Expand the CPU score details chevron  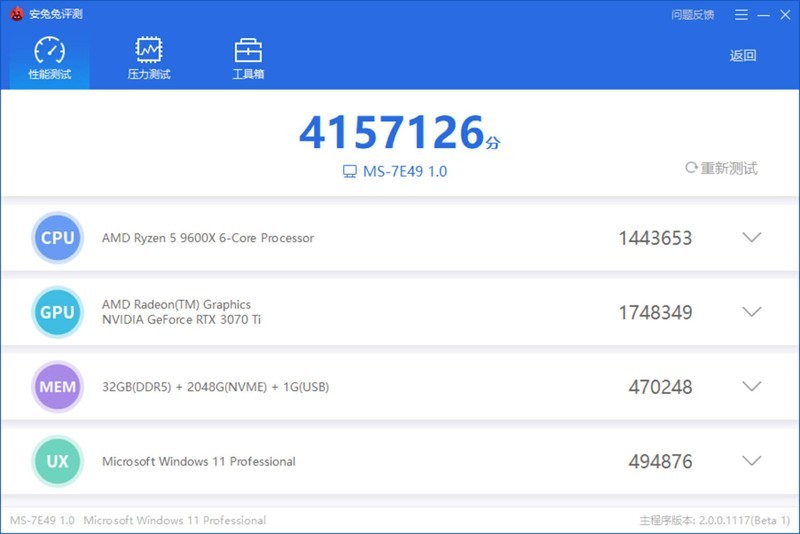pos(752,237)
